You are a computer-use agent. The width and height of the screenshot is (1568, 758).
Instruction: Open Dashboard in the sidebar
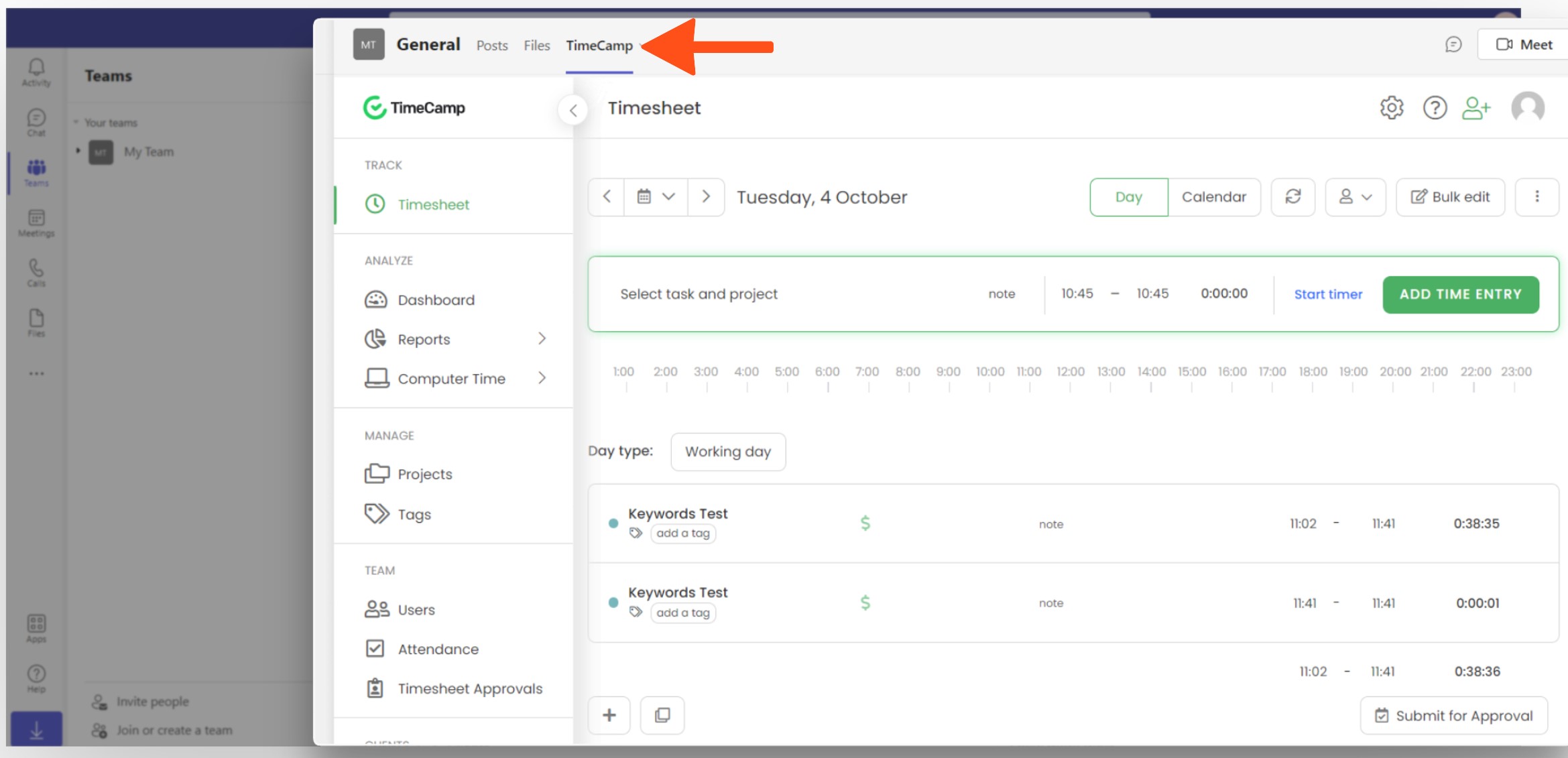click(x=436, y=300)
